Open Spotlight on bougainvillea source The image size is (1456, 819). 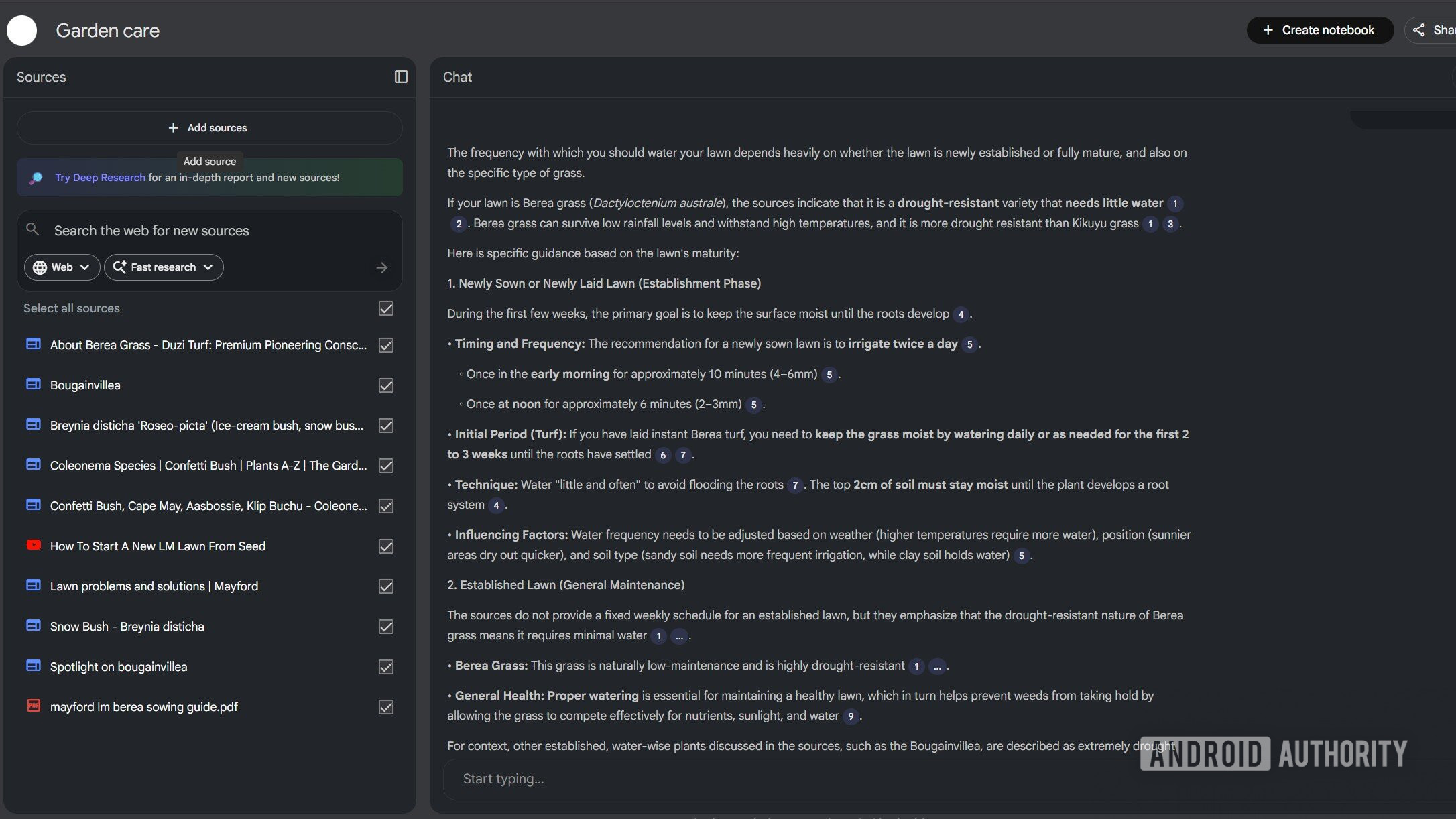tap(119, 667)
